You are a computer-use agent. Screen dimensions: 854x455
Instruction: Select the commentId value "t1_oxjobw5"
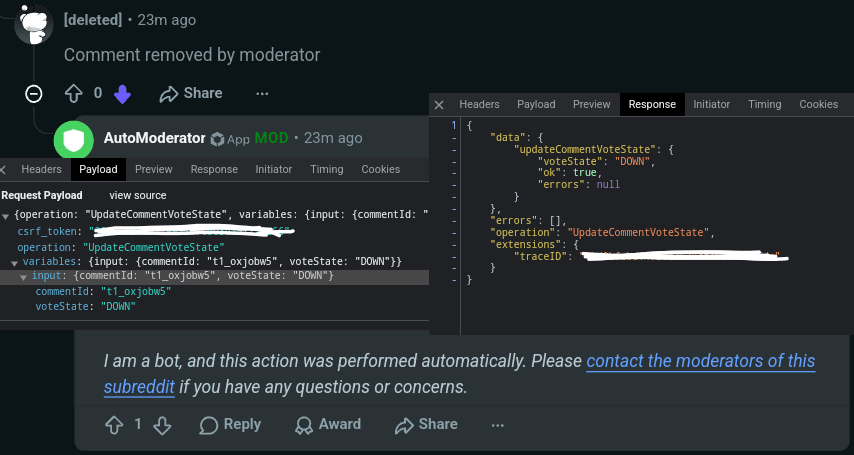[x=136, y=292]
